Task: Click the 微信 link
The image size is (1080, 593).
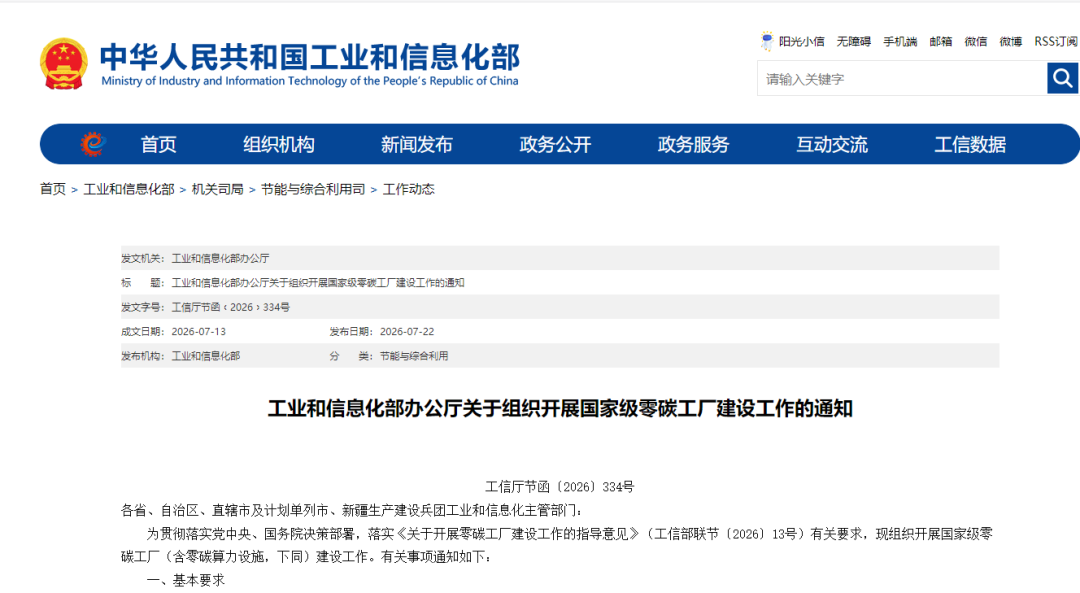Action: coord(976,42)
